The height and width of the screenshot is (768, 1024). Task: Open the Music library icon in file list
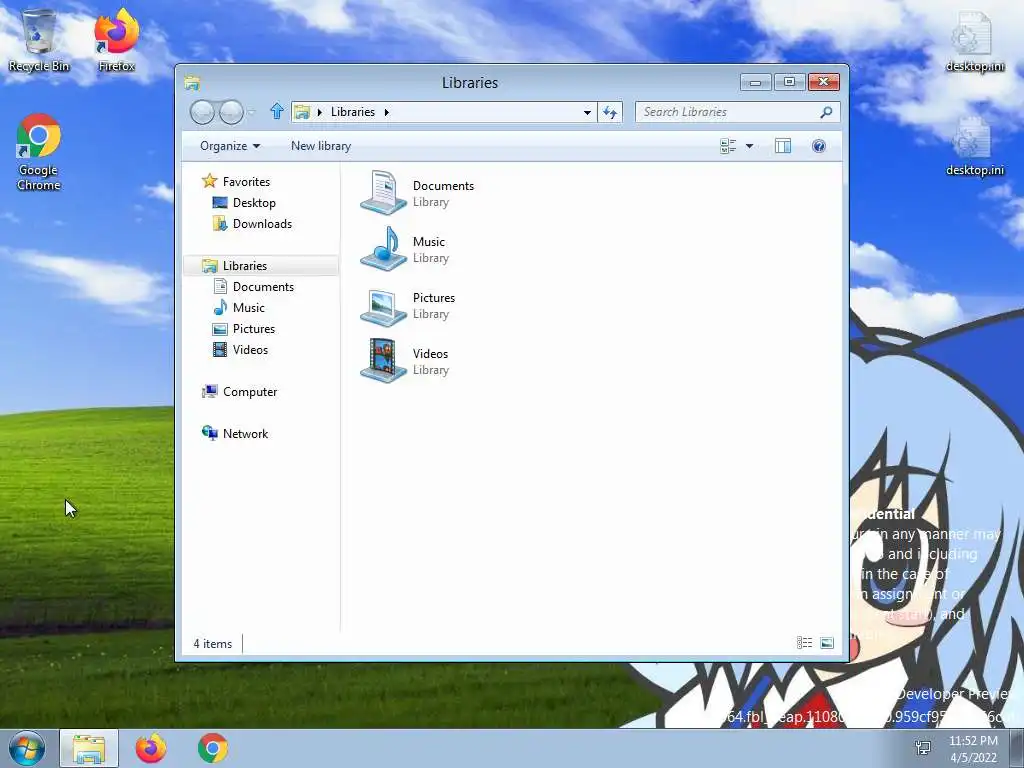point(383,249)
